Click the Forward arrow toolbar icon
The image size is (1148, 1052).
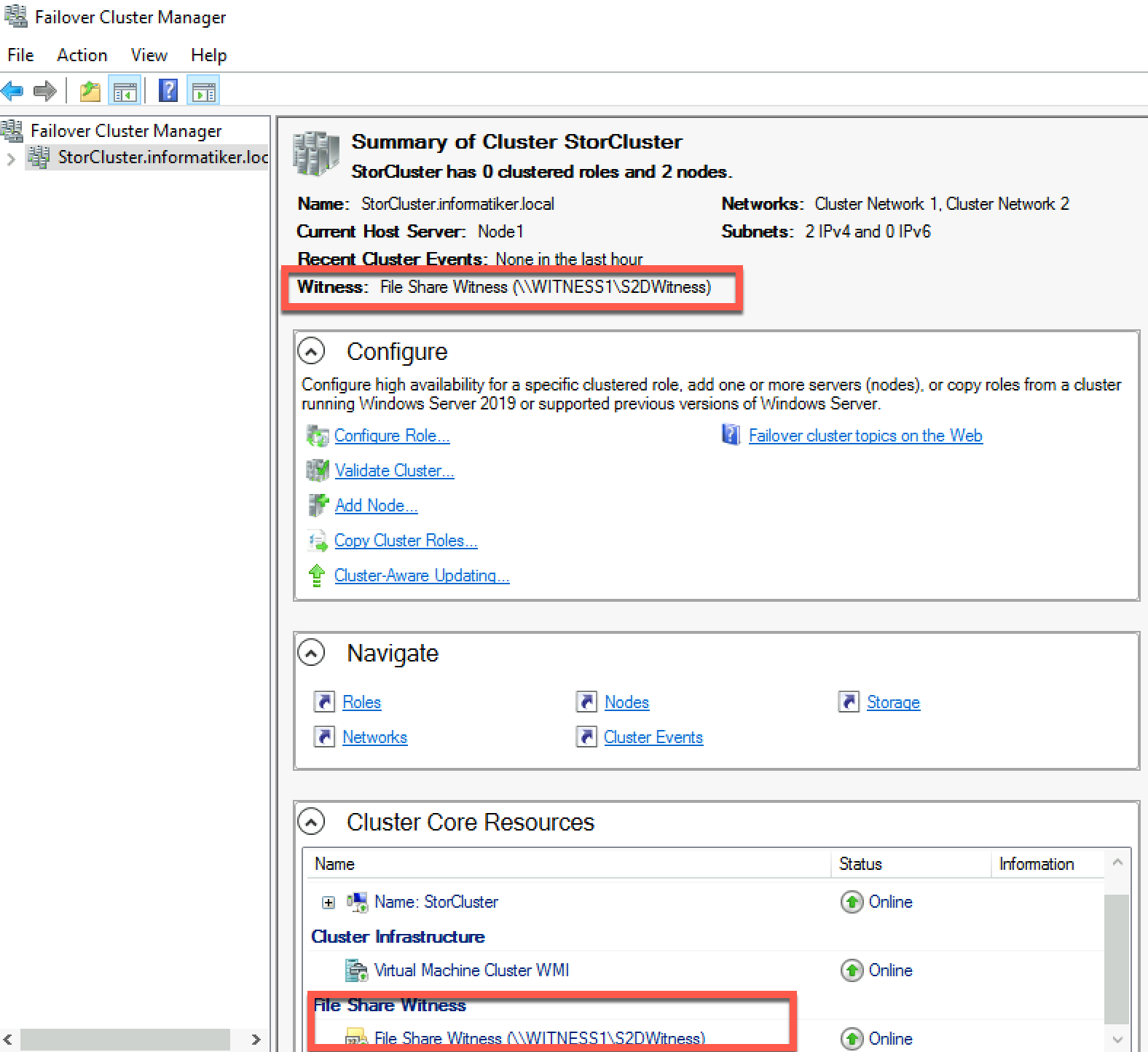coord(45,91)
